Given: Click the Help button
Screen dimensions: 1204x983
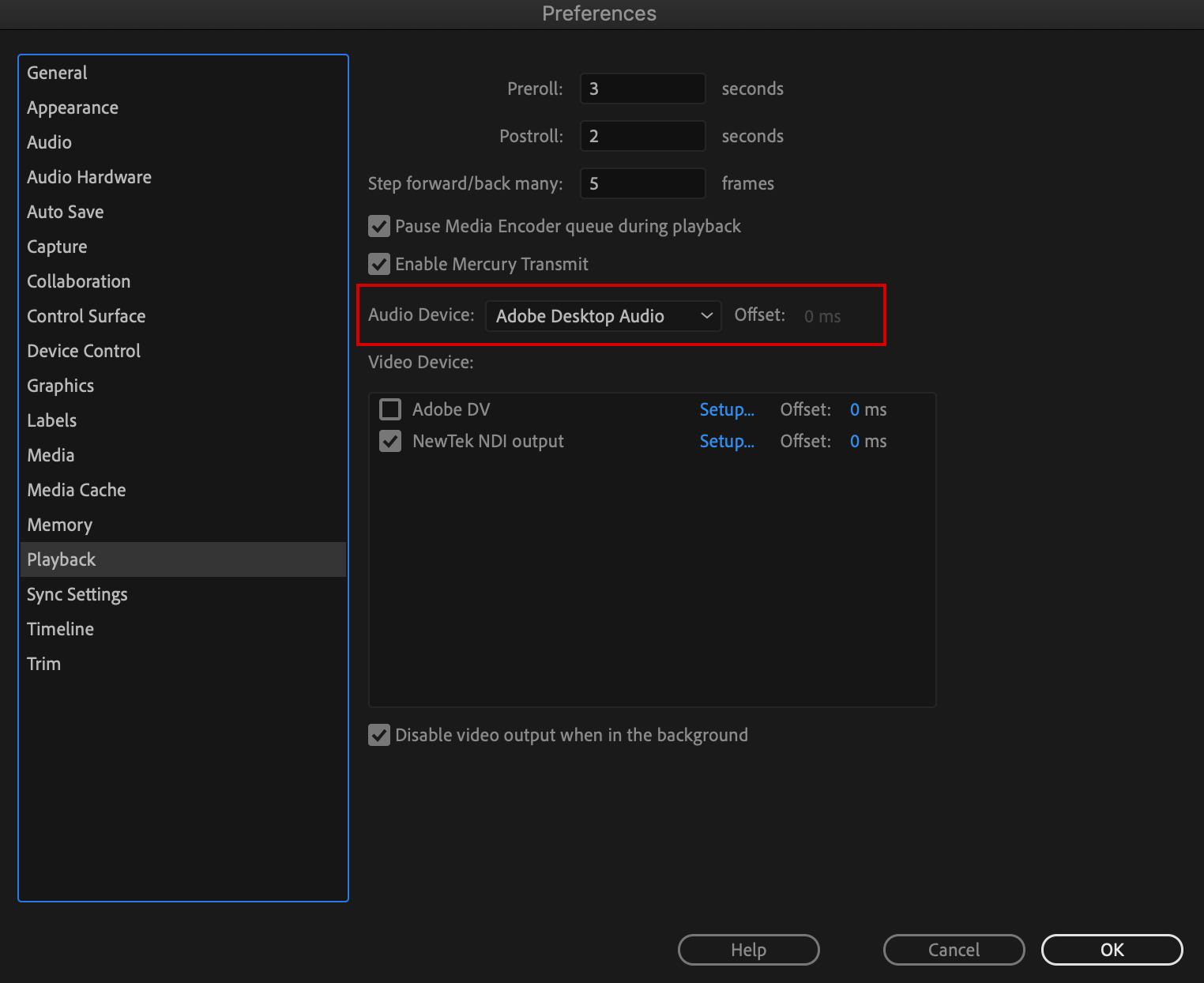Looking at the screenshot, I should point(747,950).
